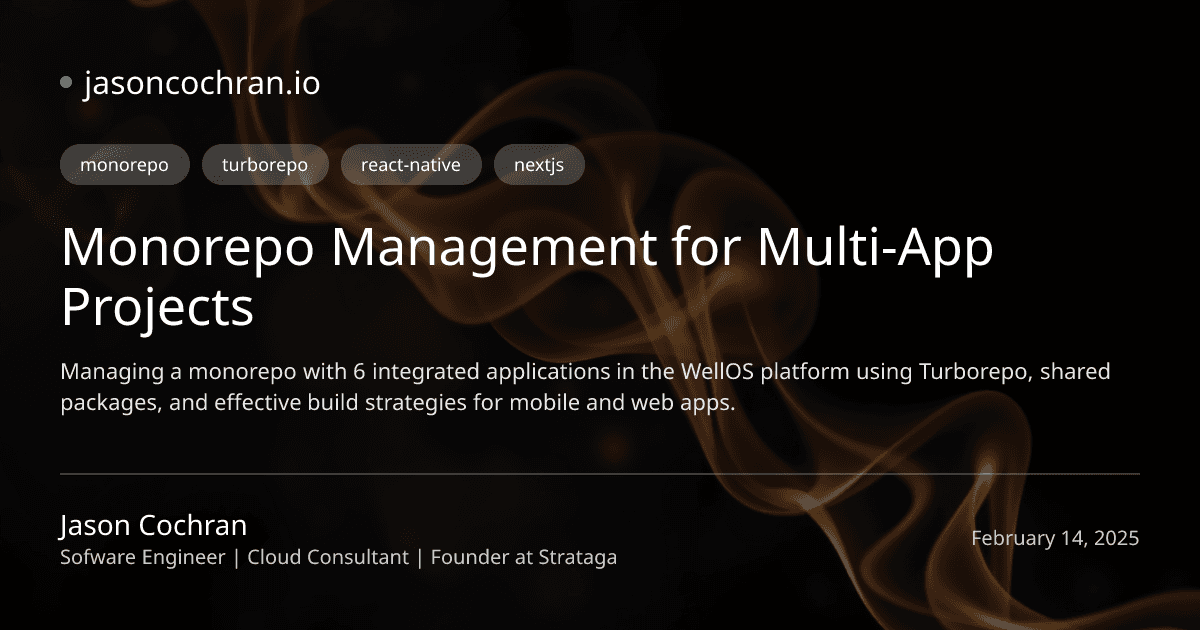This screenshot has width=1200, height=630.
Task: Click the Founder at Strataga text
Action: tap(523, 557)
